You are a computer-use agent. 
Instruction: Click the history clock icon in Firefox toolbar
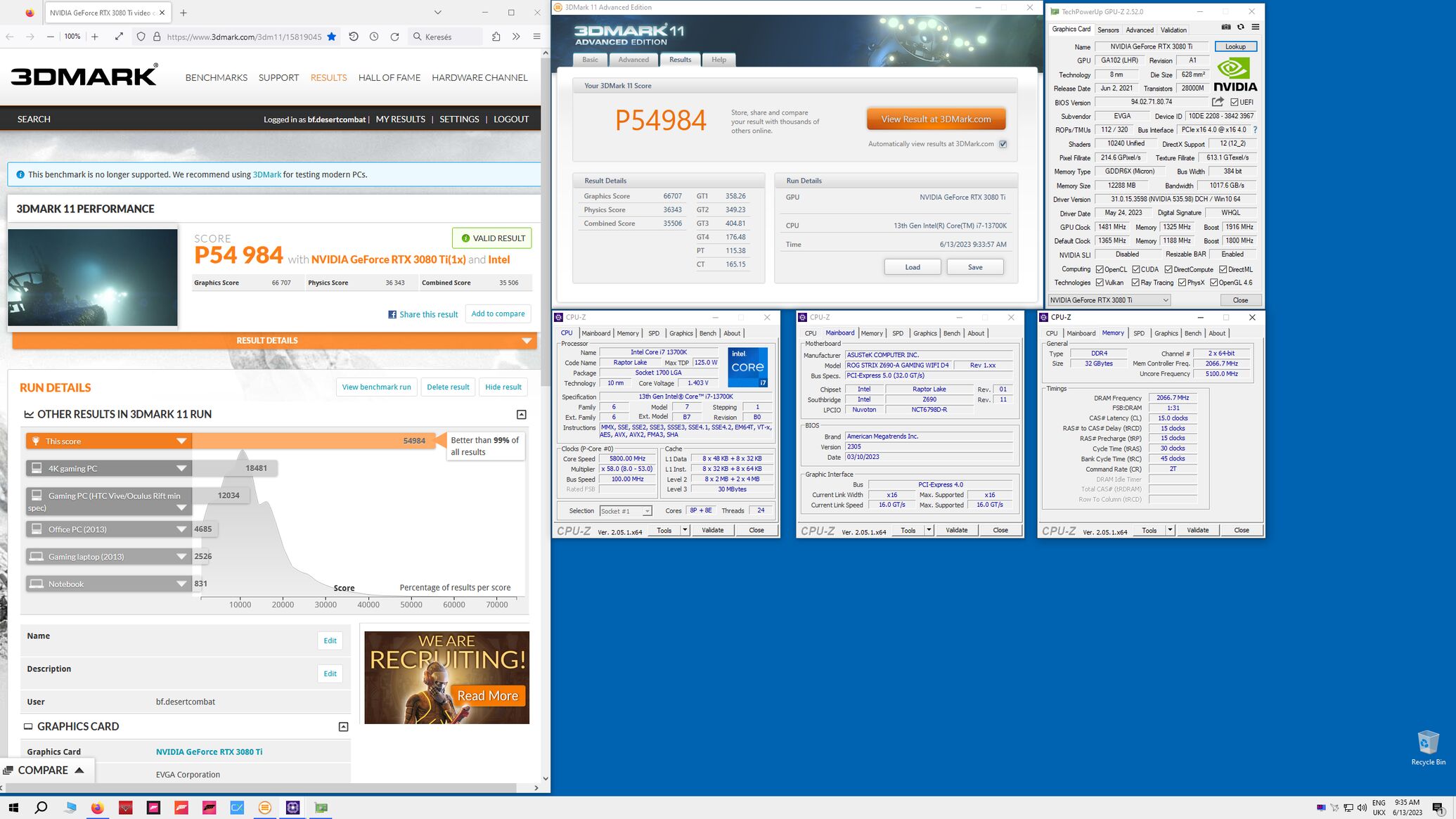[x=374, y=37]
